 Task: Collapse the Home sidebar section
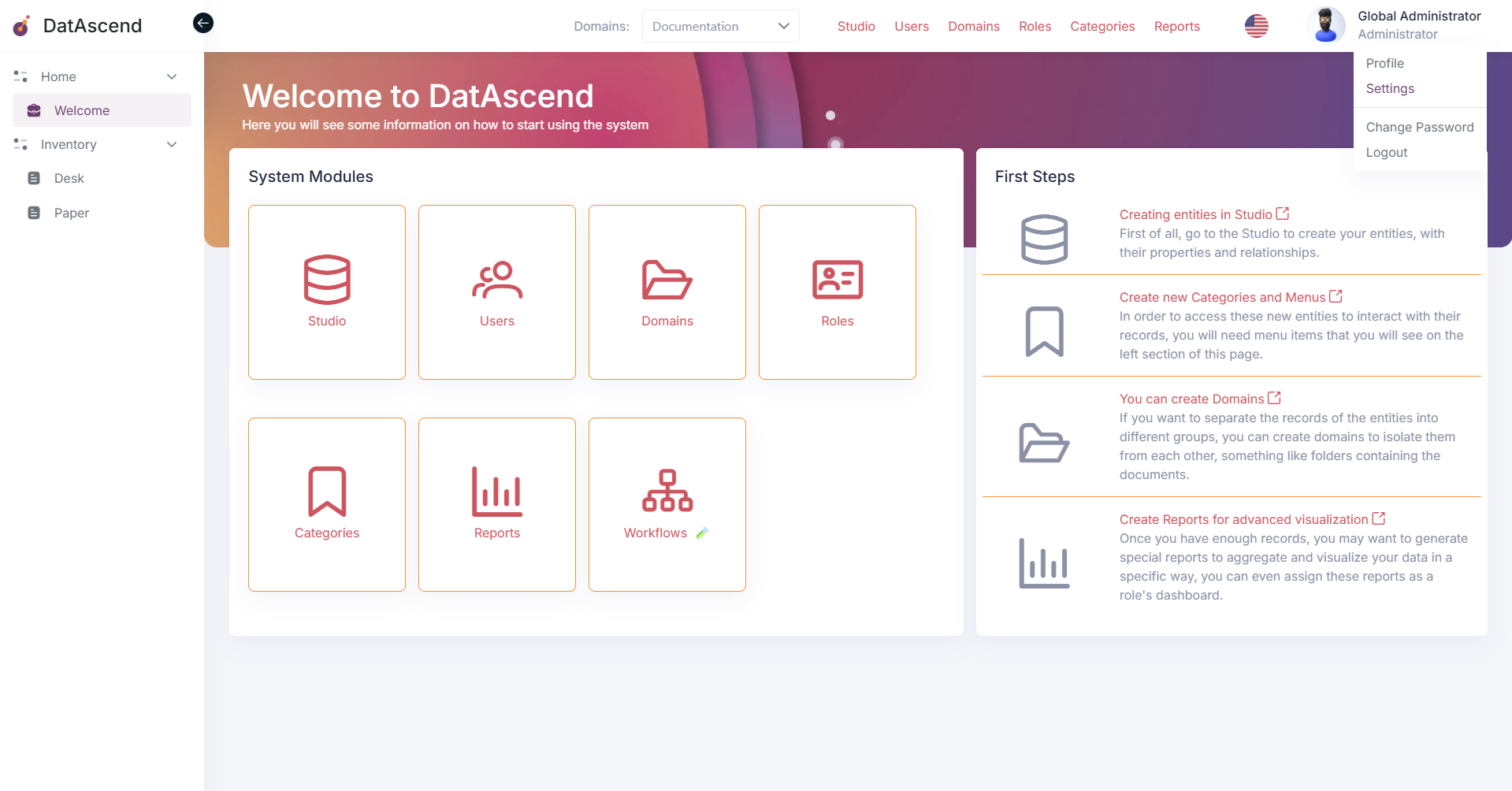pos(172,76)
